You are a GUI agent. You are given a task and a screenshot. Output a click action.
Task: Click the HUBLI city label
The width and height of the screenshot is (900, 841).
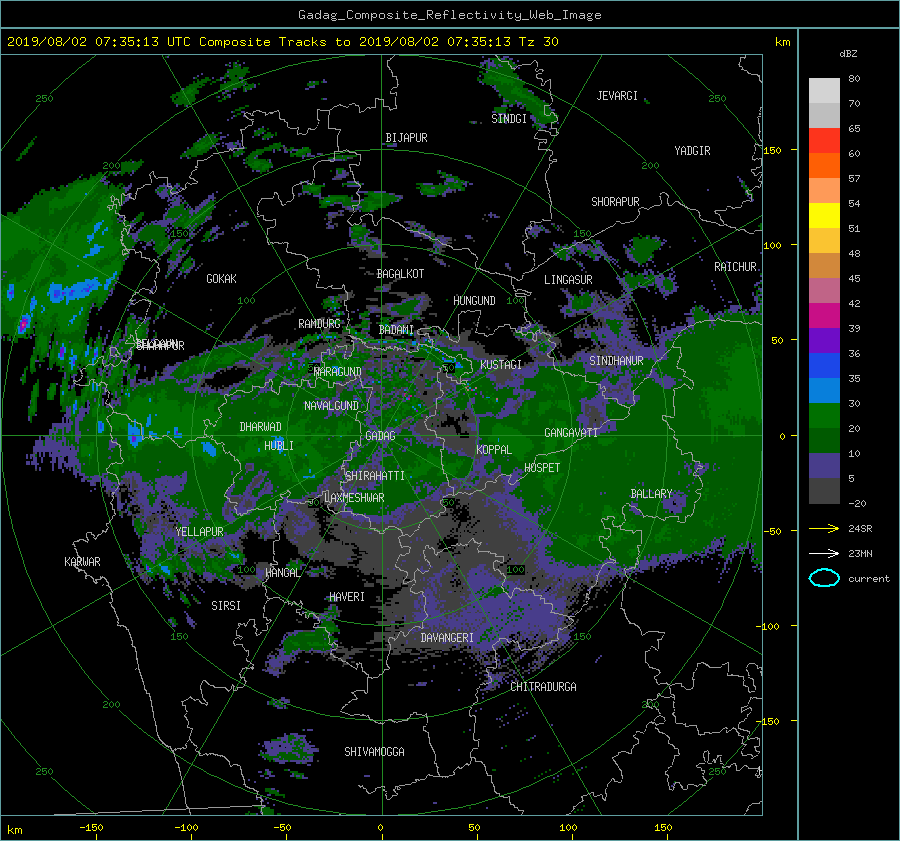(279, 446)
